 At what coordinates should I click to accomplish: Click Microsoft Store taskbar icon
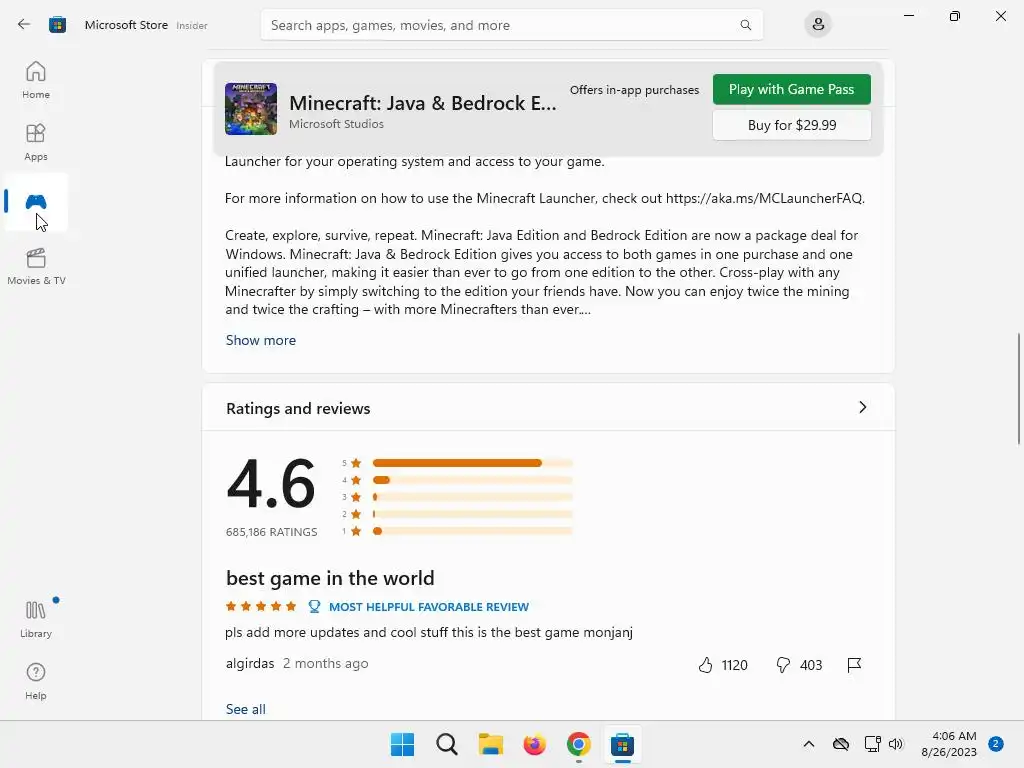(622, 744)
